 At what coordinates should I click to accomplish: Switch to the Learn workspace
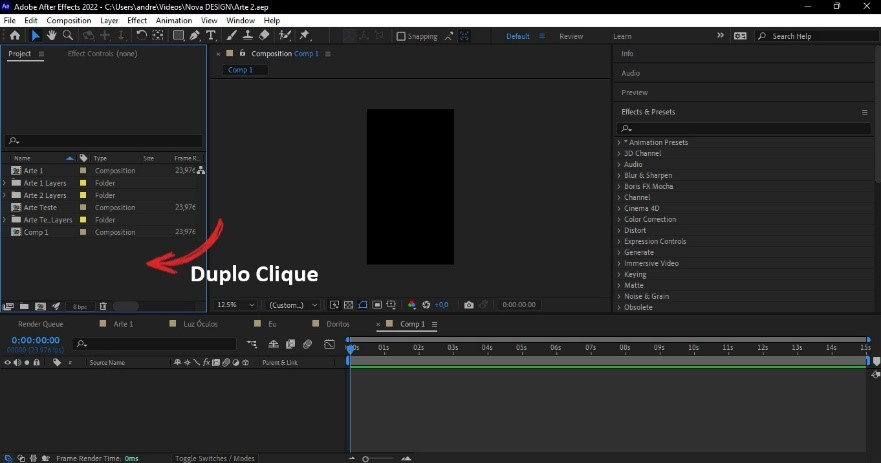click(622, 36)
